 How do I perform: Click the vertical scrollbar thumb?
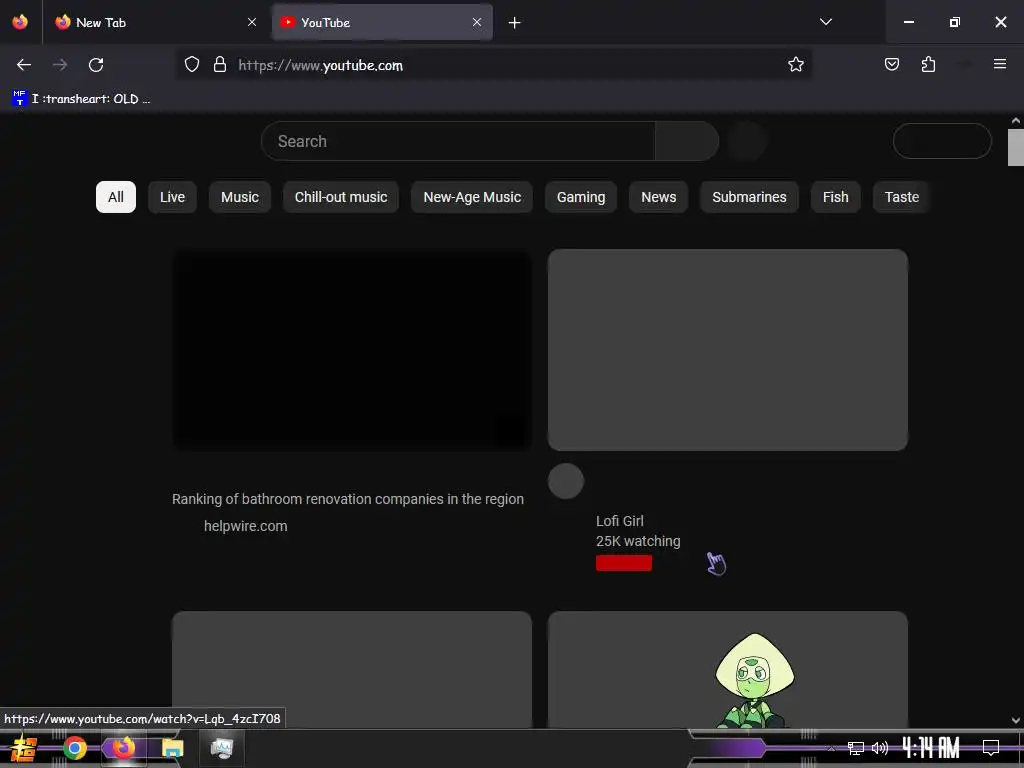(x=1016, y=148)
